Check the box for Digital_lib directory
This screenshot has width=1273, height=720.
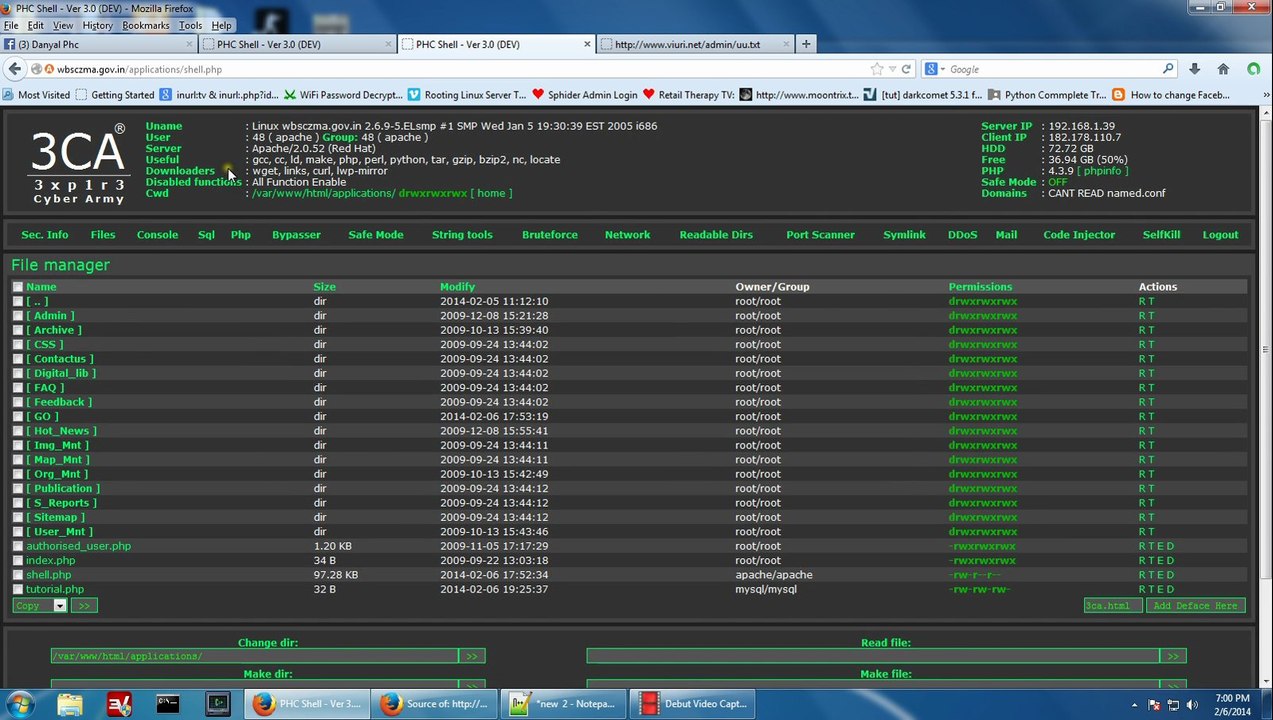[17, 373]
